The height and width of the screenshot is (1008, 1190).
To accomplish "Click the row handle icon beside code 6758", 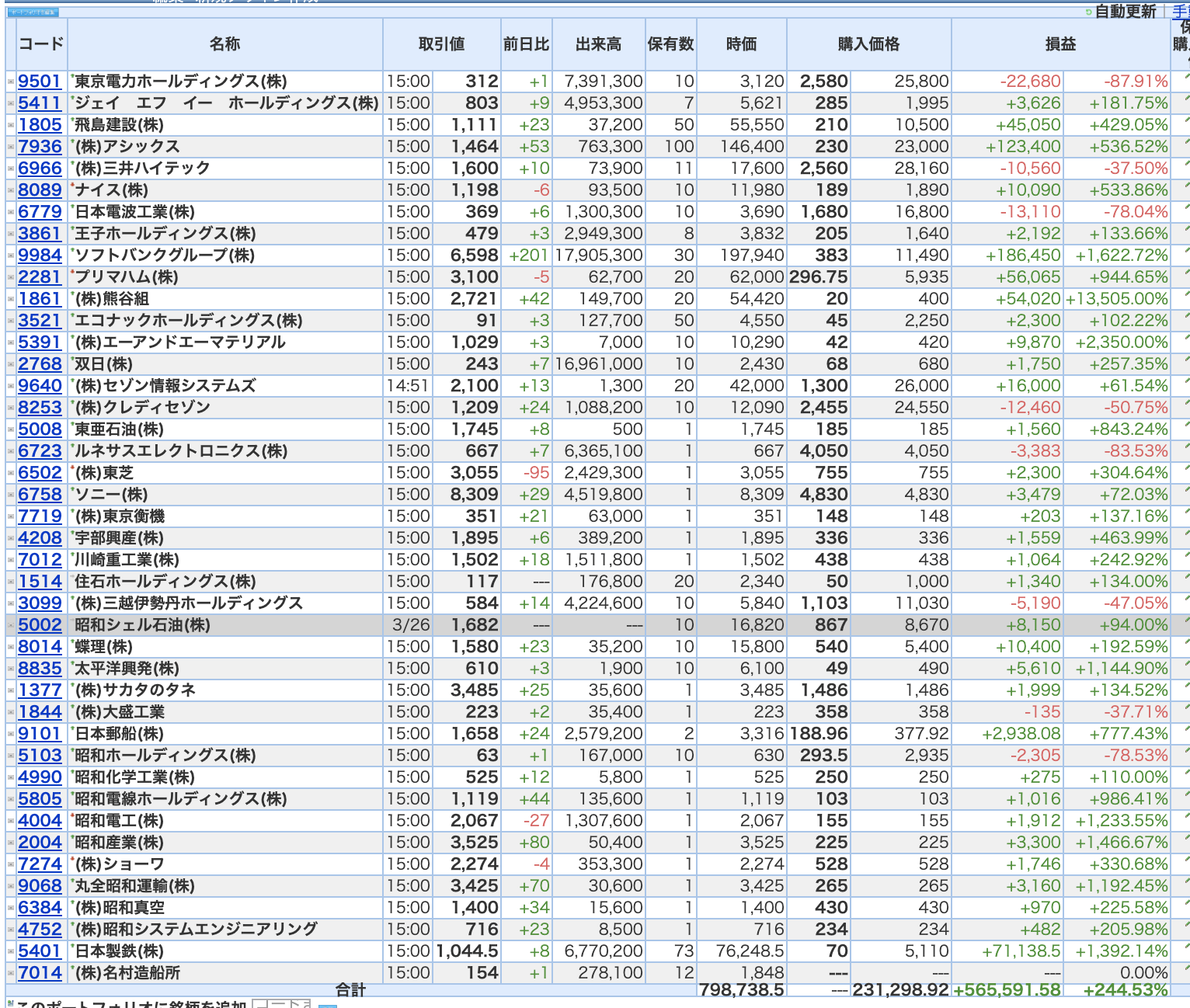I will pos(11,495).
